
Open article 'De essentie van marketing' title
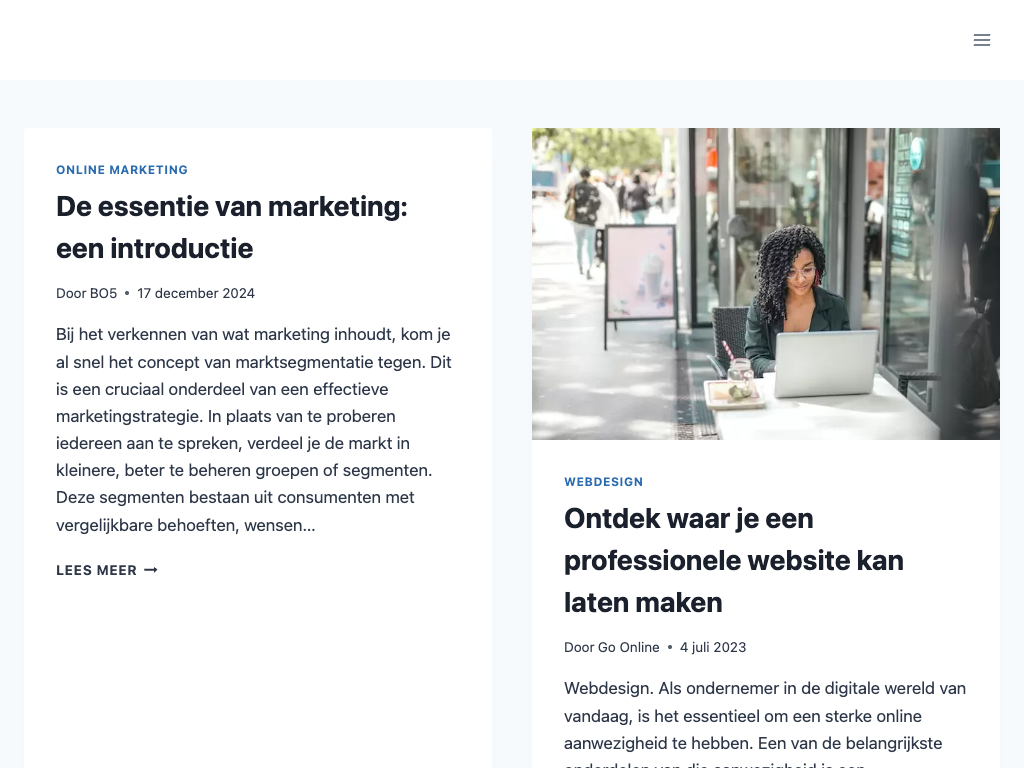tap(232, 227)
